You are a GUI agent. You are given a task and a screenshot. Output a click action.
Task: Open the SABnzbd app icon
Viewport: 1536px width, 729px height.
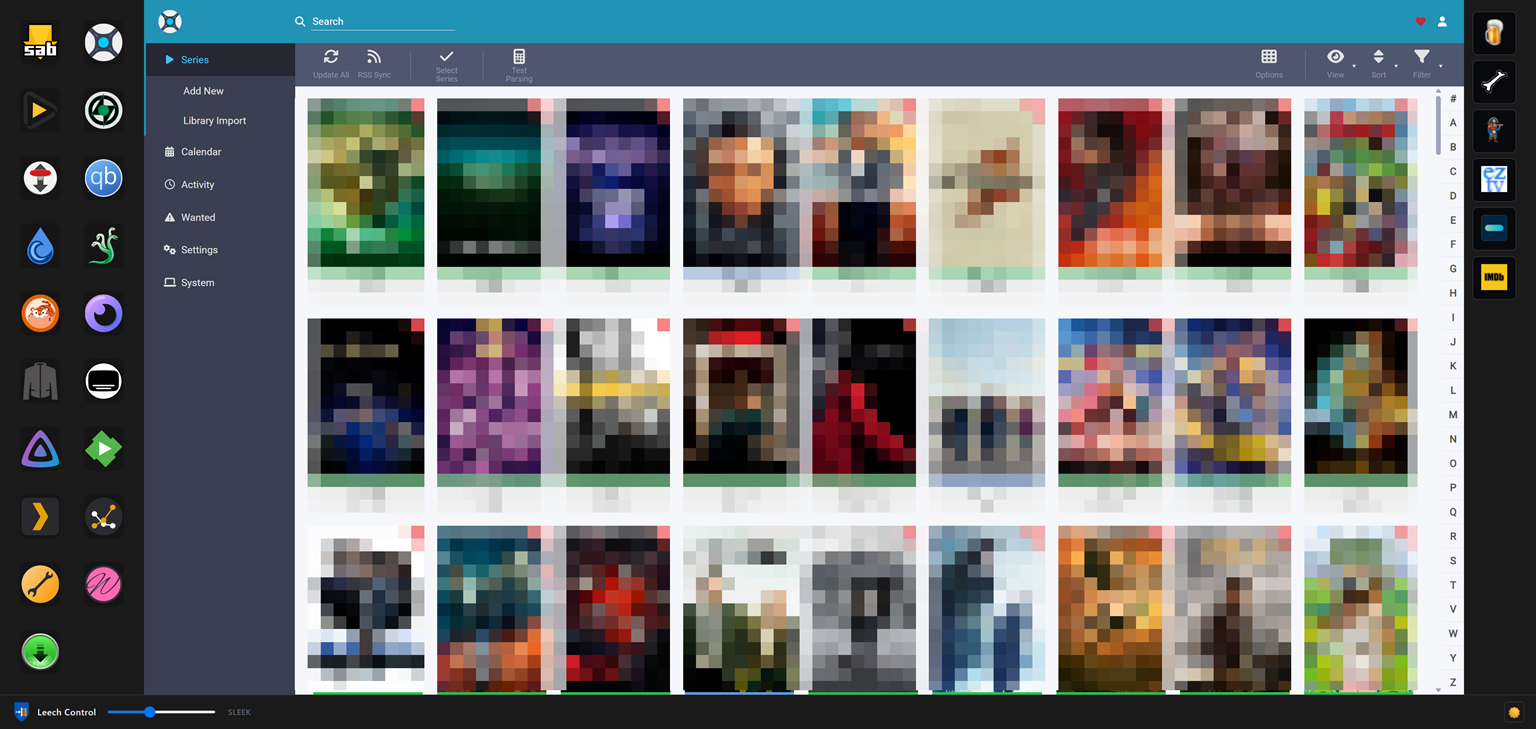coord(41,43)
